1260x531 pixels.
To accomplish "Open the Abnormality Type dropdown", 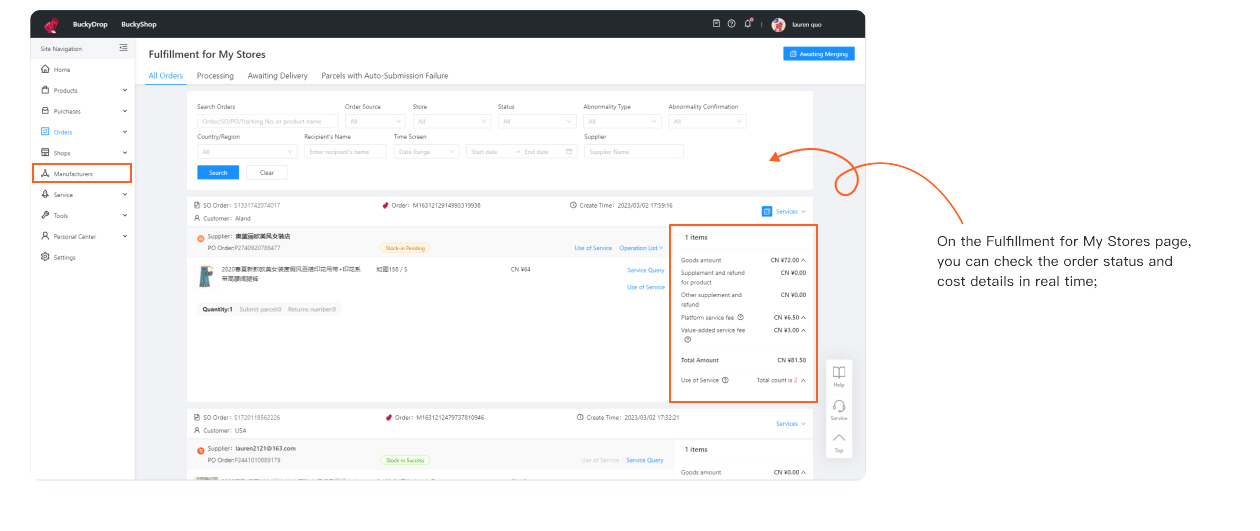I will tap(622, 121).
